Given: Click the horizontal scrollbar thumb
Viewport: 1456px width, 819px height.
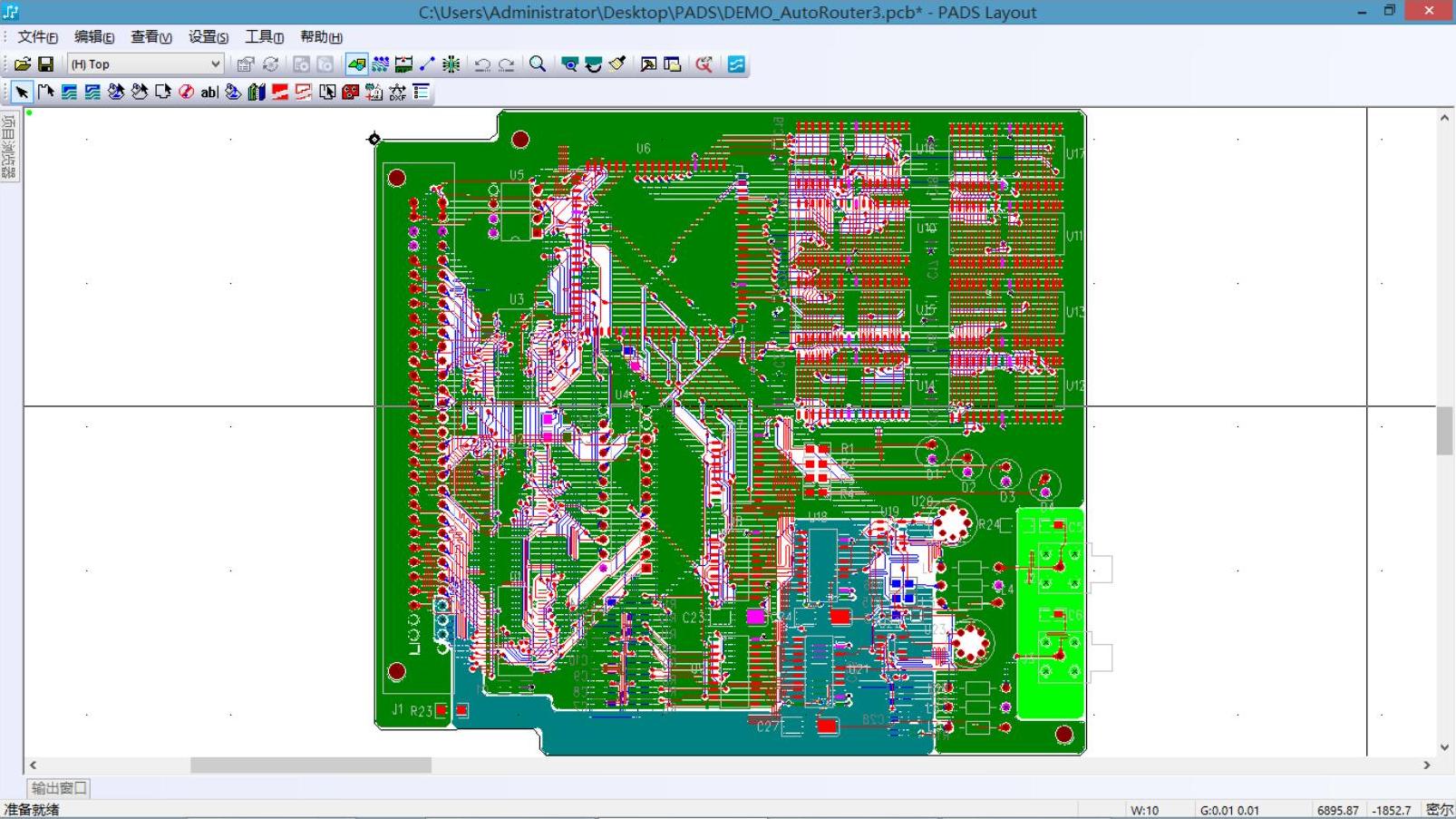Looking at the screenshot, I should pyautogui.click(x=310, y=765).
